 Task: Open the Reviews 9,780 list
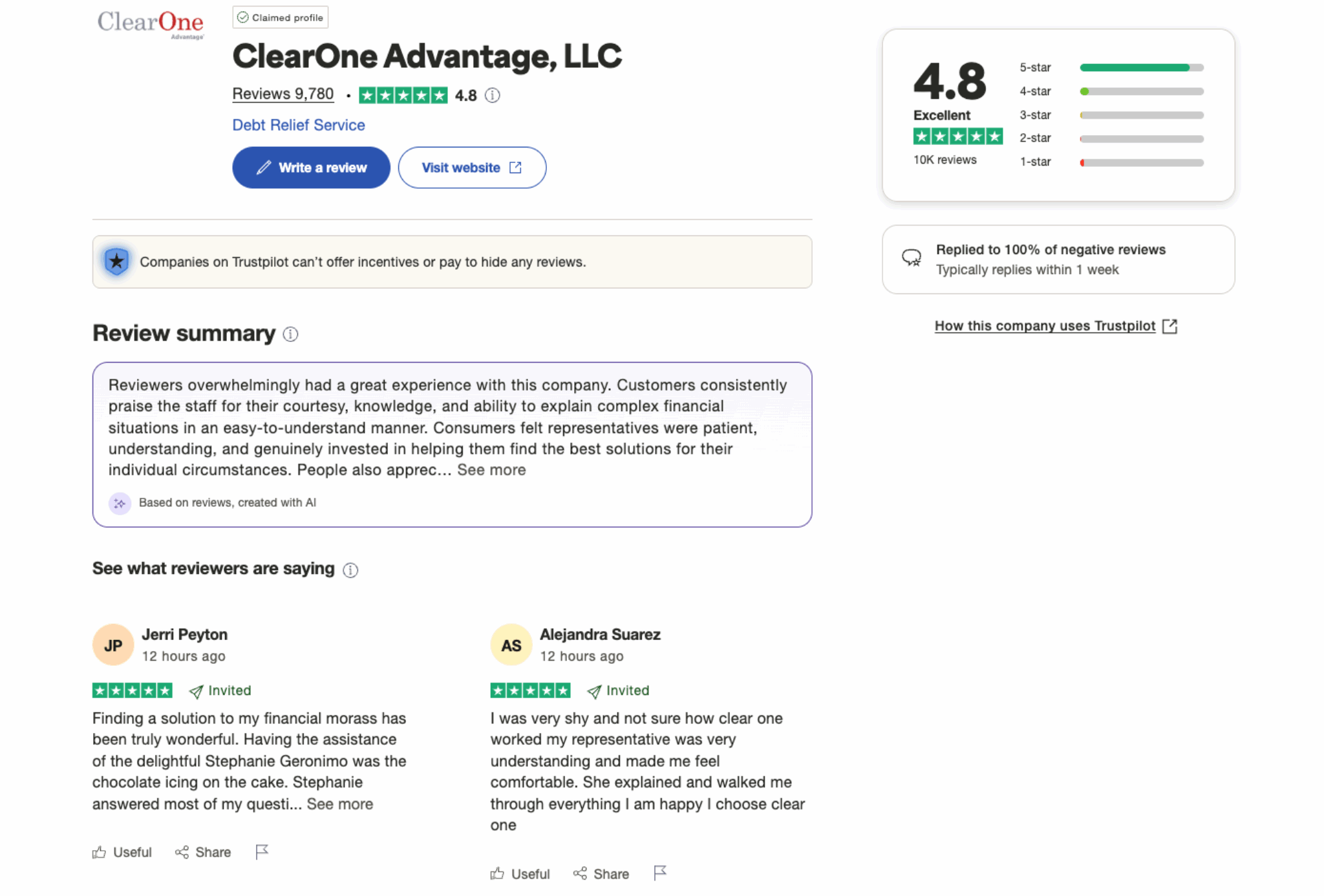283,94
